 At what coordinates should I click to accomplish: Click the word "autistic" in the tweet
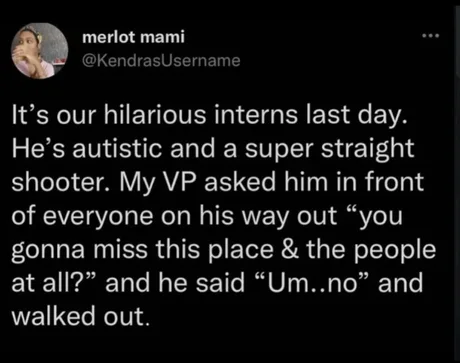coord(118,148)
